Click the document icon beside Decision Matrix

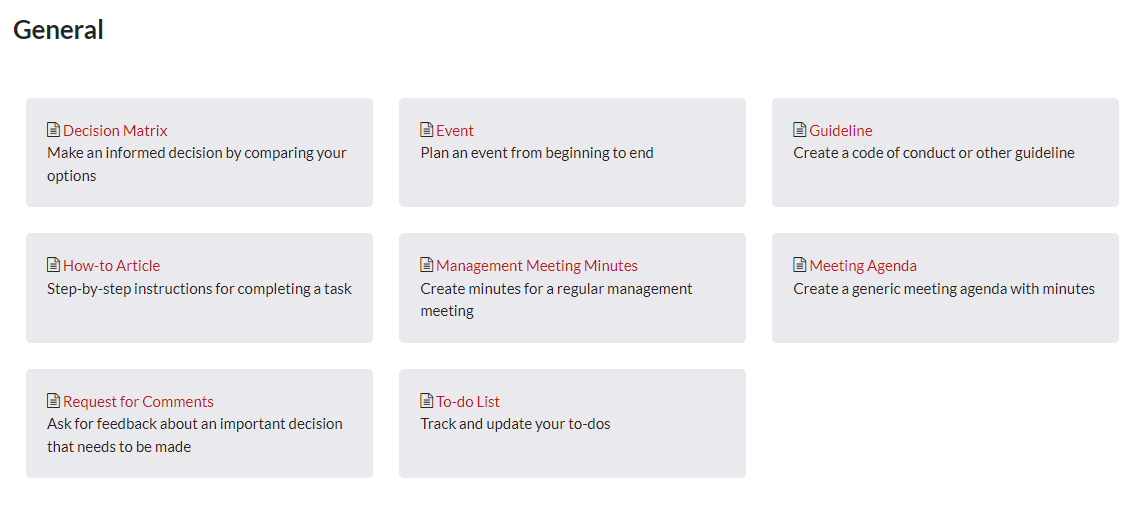pos(53,130)
